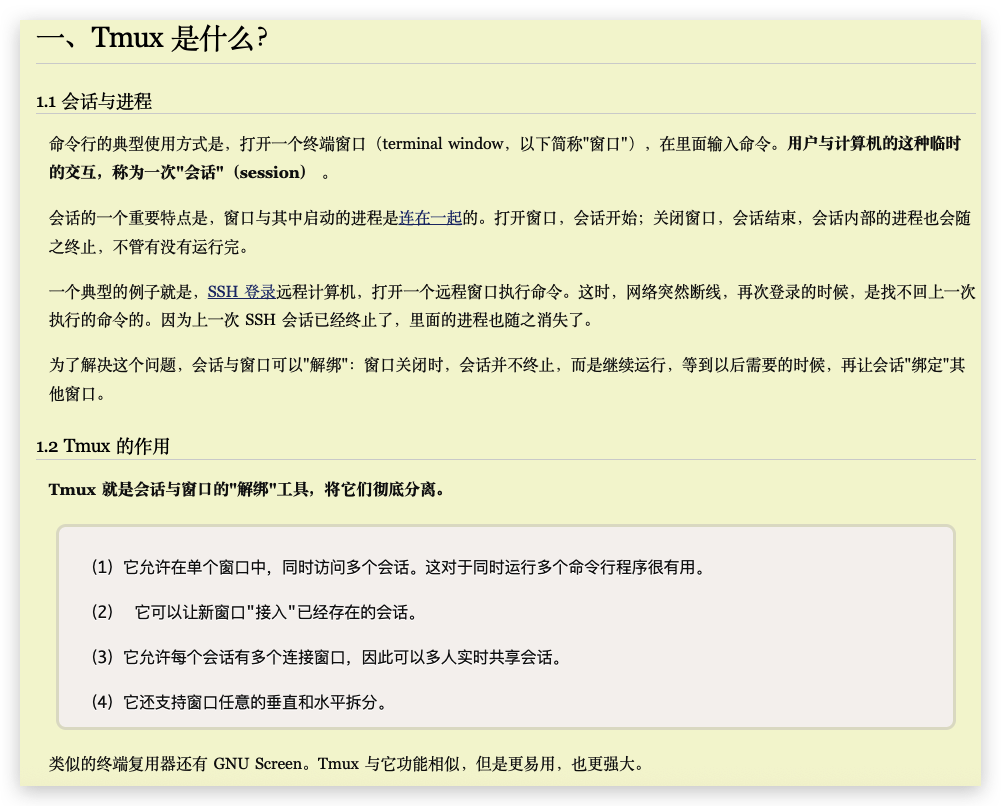1001x806 pixels.
Task: Click list item (3) 它允许每个会话有多个连接窗口
Action: 327,657
